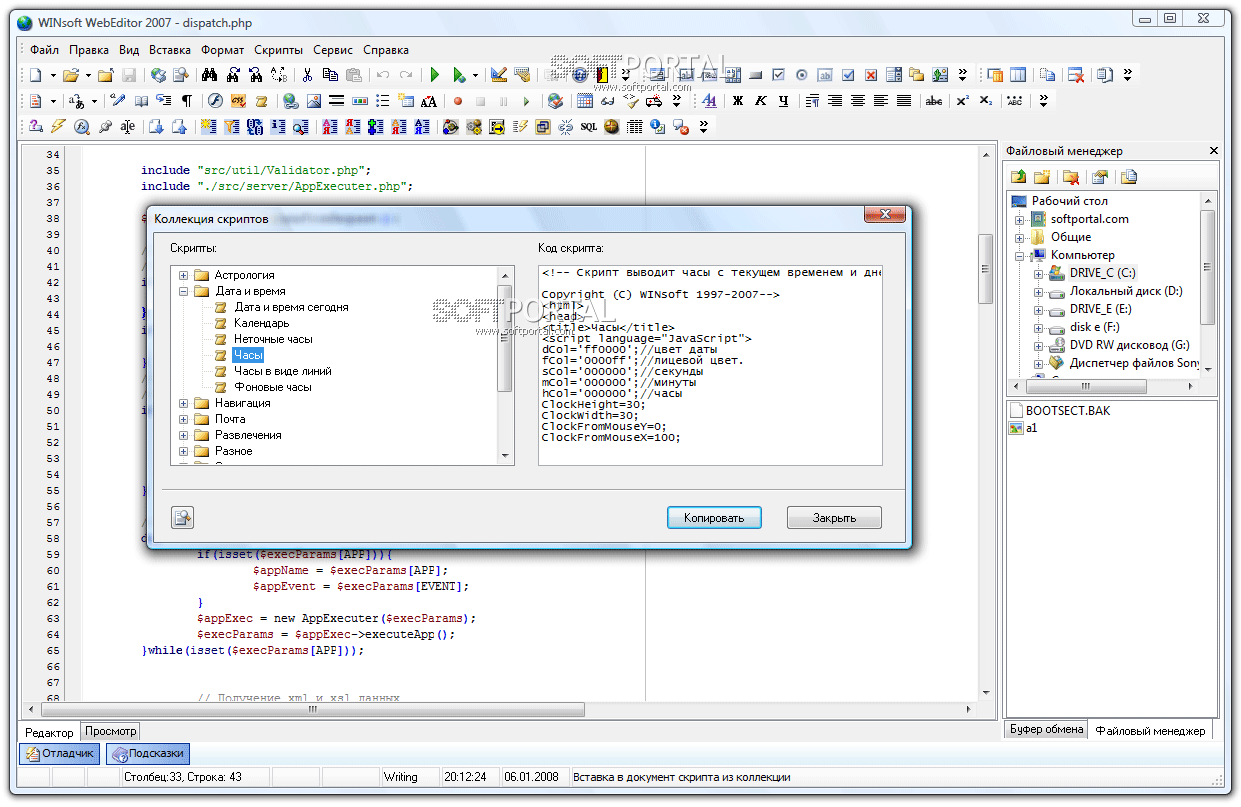The image size is (1241, 807).
Task: Click the Cut scissors icon
Action: pyautogui.click(x=307, y=75)
